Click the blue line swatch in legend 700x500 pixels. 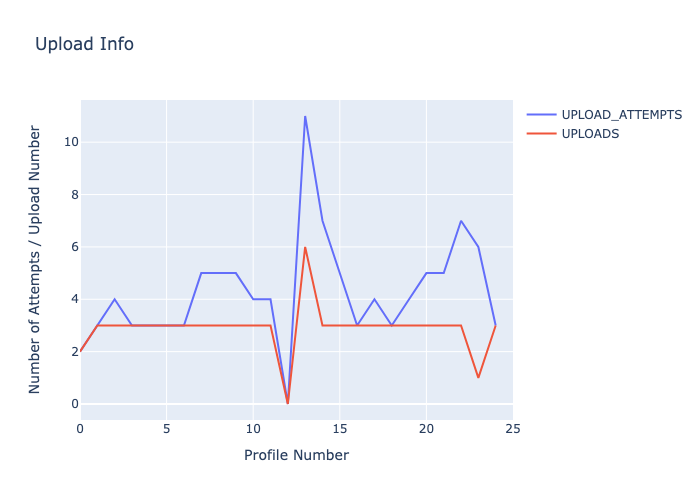(540, 114)
